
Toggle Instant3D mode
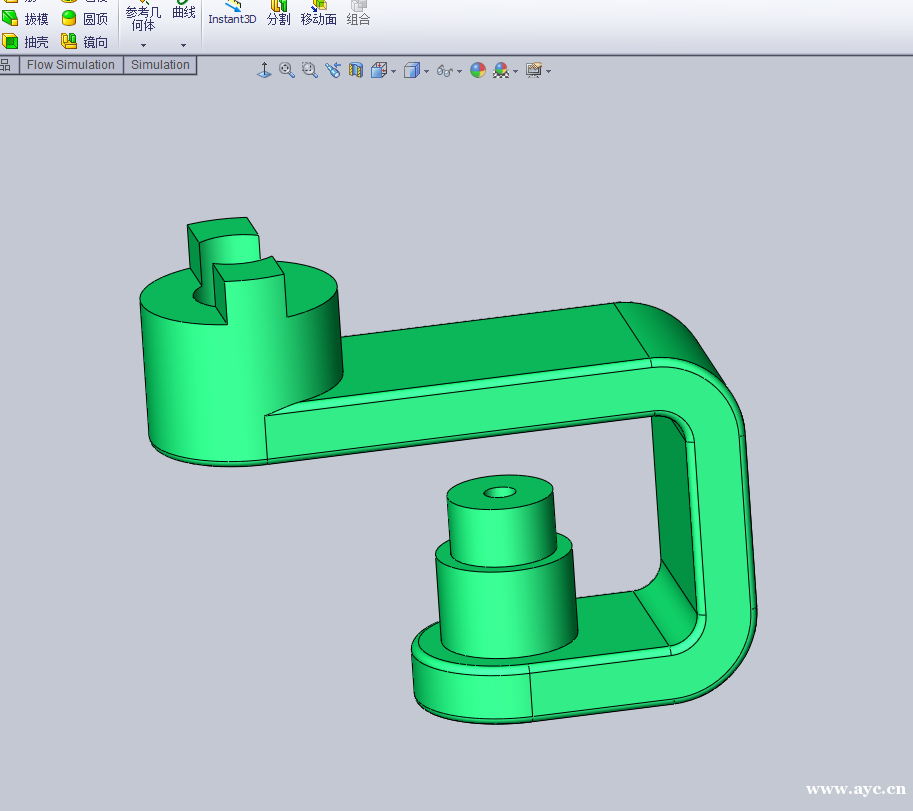coord(232,13)
